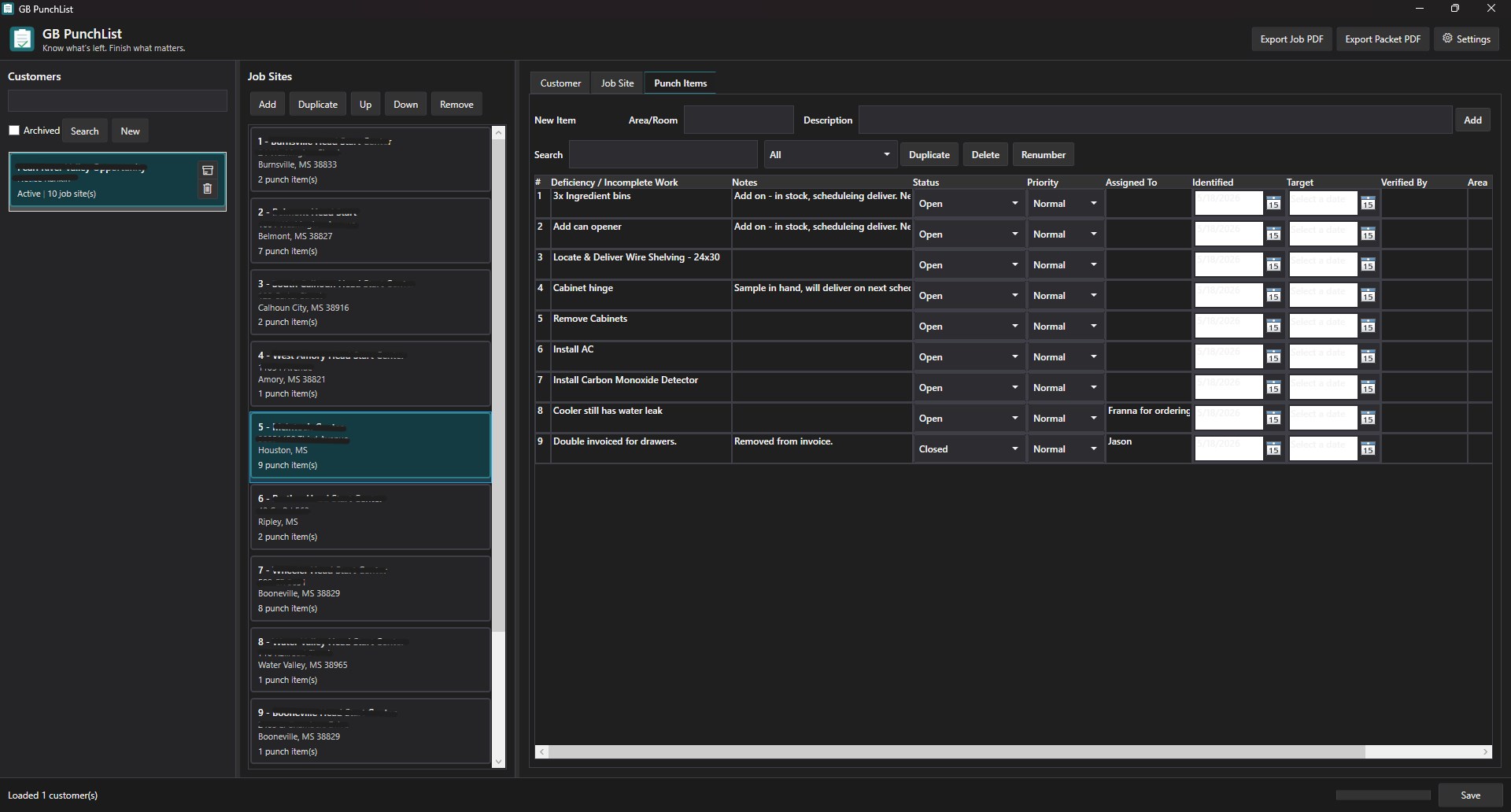Click the horizontal scrollbar of punch table
This screenshot has width=1511, height=812.
pos(957,751)
